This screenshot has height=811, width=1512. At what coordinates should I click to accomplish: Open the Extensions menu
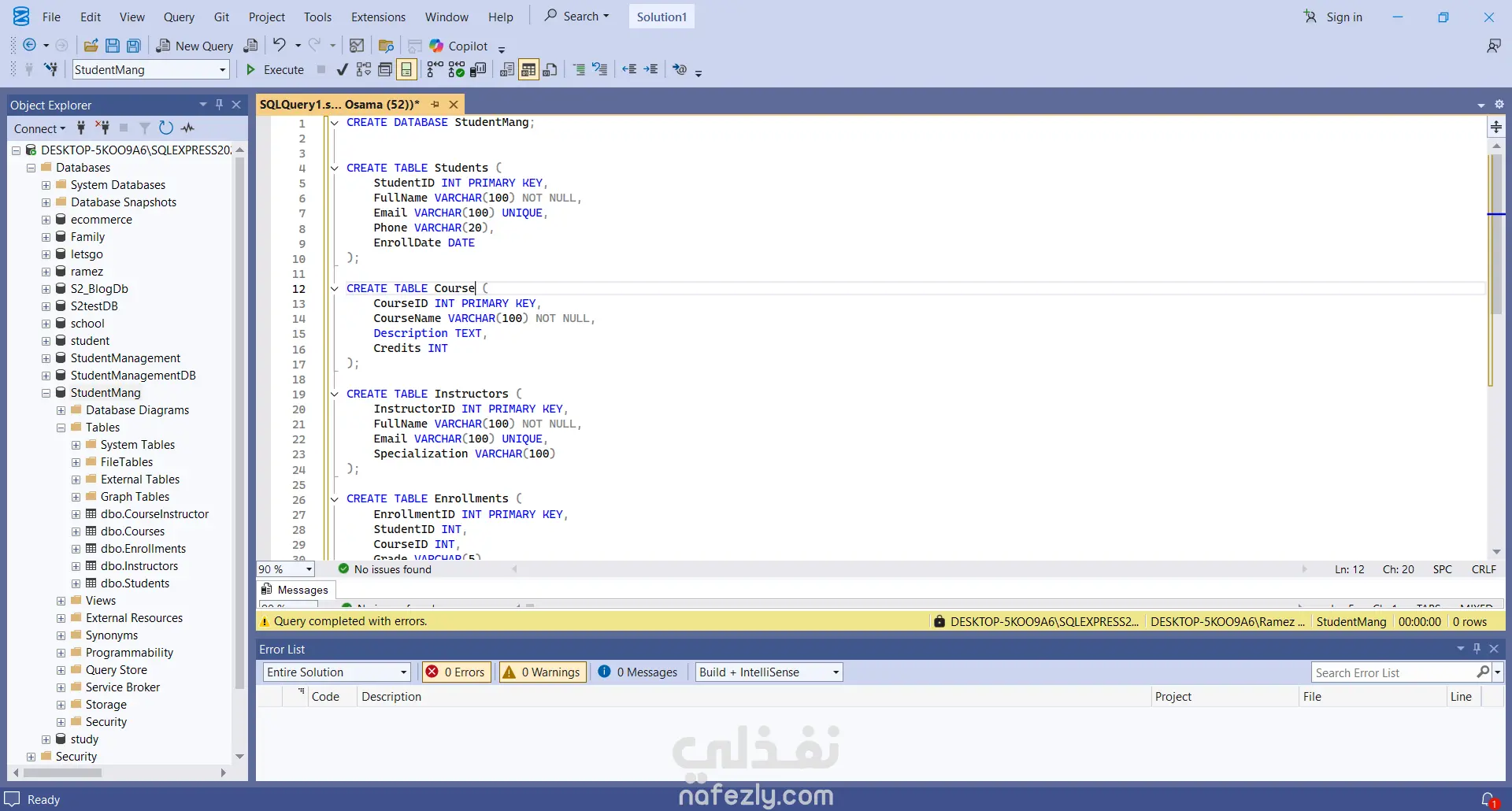pyautogui.click(x=378, y=17)
